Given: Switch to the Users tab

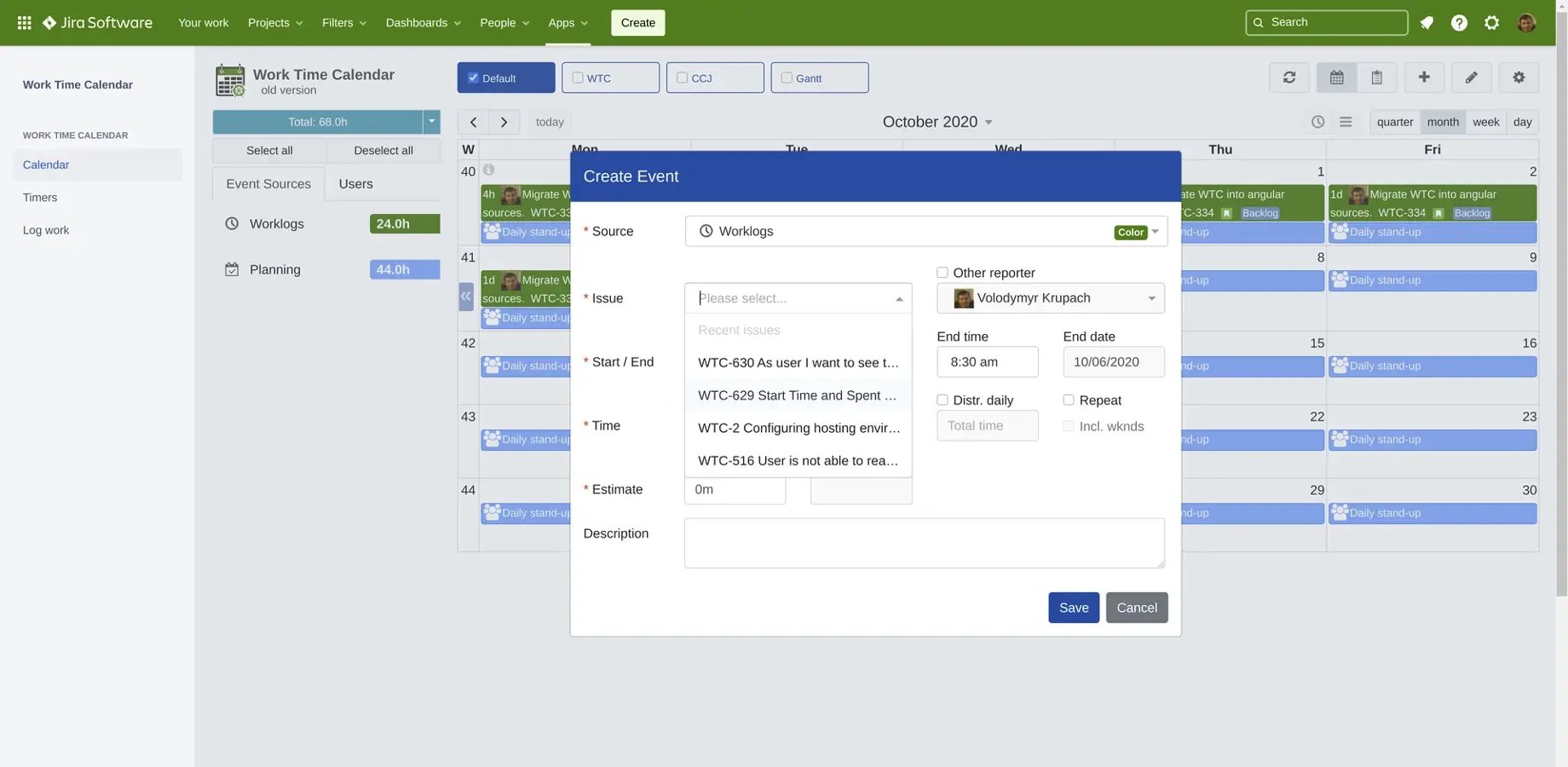Looking at the screenshot, I should tap(355, 182).
